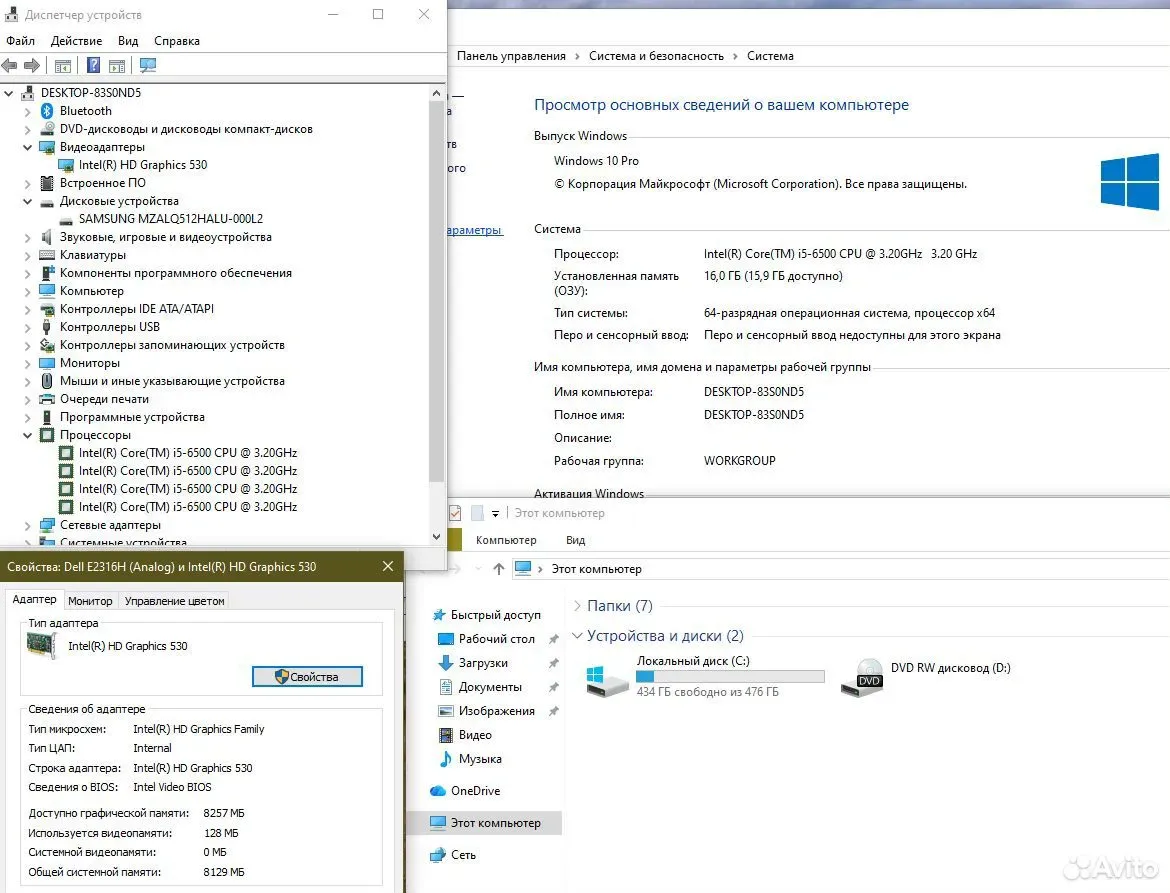Open the Компьютер ribbon tab in Explorer
The width and height of the screenshot is (1170, 893).
click(506, 539)
